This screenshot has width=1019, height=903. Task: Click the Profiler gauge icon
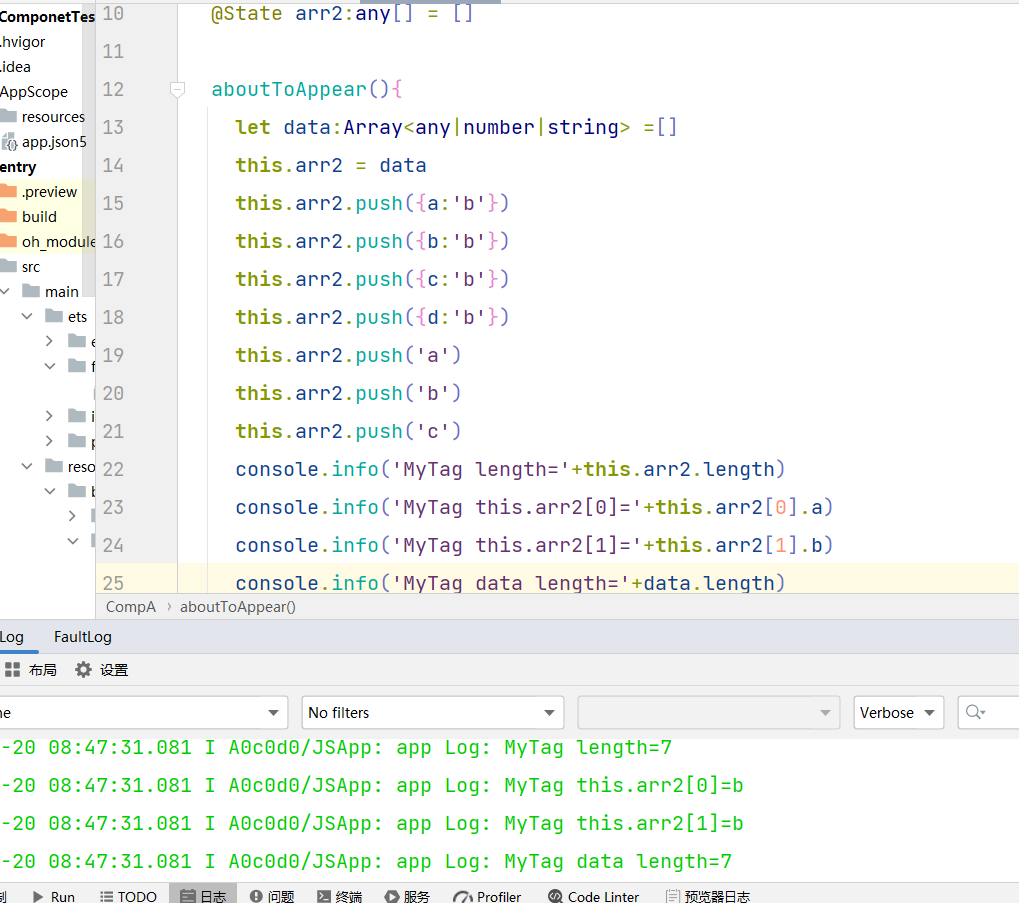tap(463, 897)
